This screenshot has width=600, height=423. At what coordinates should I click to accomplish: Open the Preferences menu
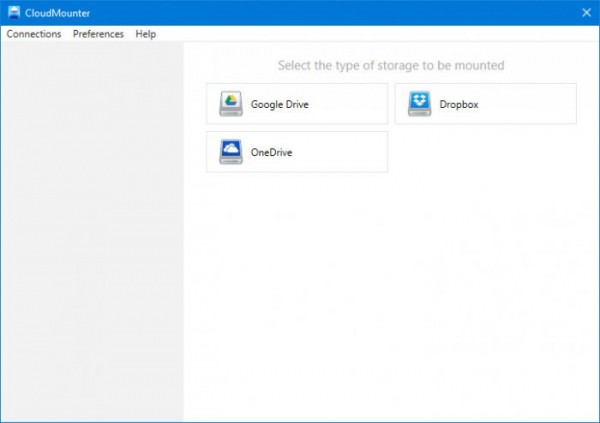(98, 34)
